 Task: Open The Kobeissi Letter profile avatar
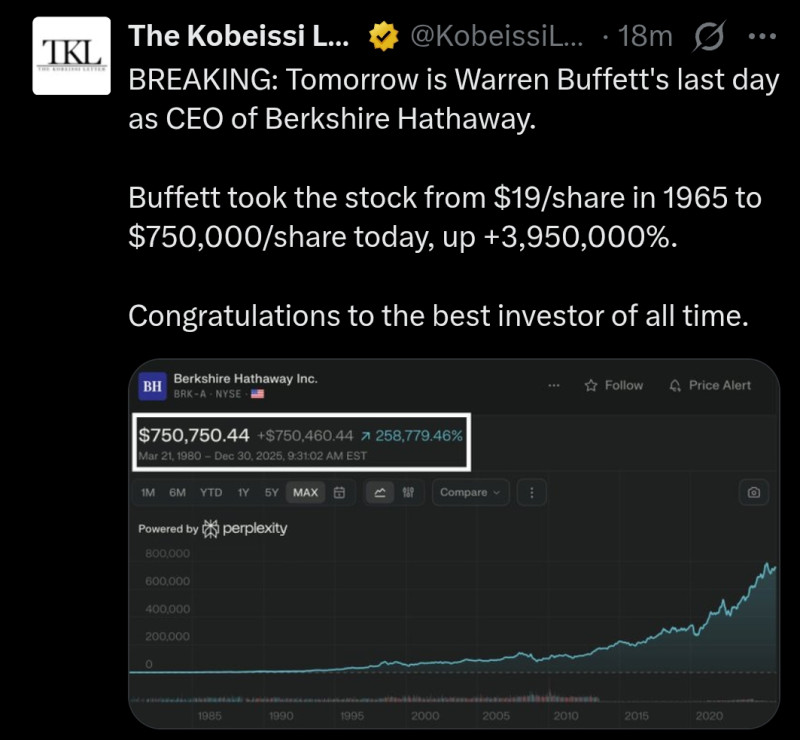69,56
